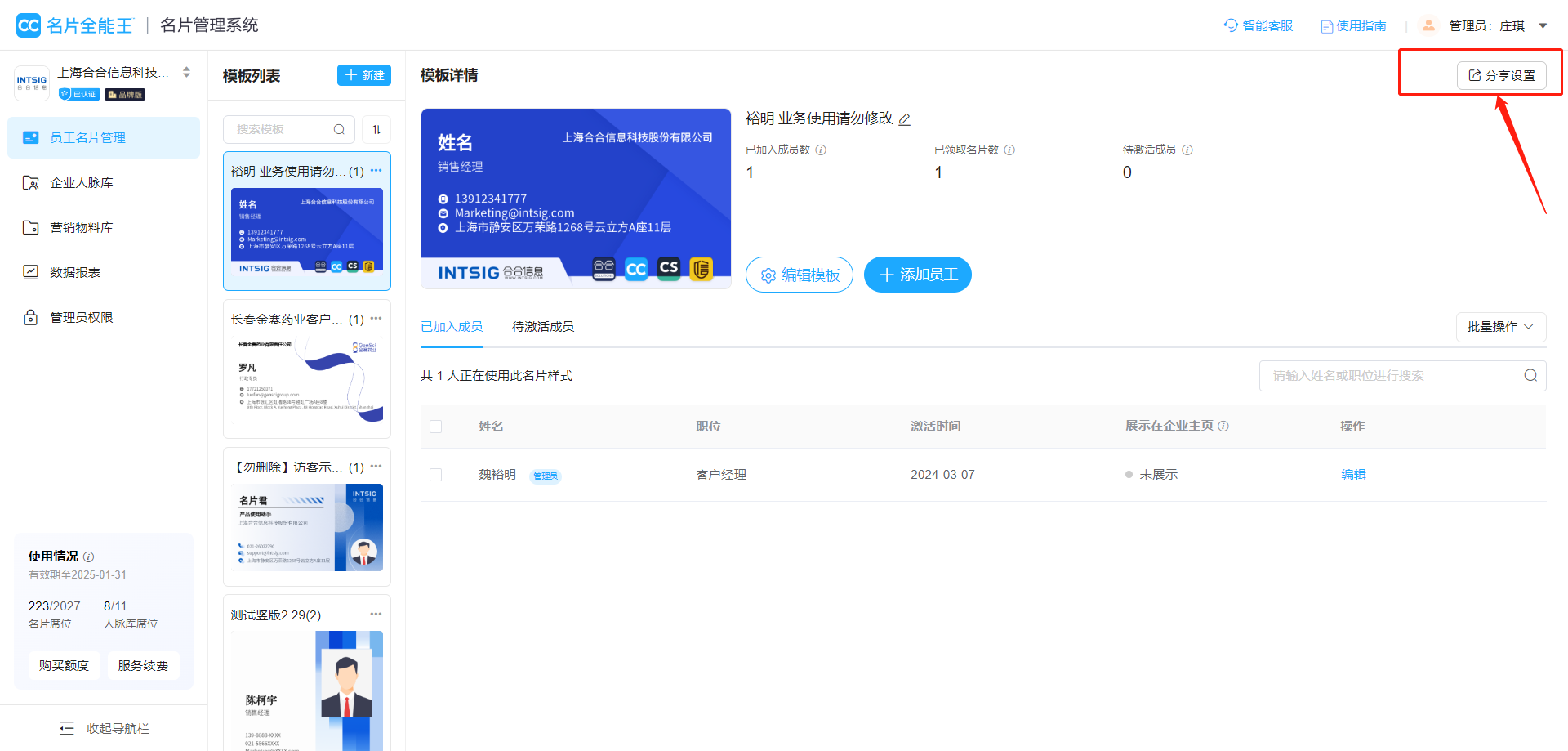Viewport: 1568px width, 751px height.
Task: Open 分享设置 share settings
Action: [x=1501, y=75]
